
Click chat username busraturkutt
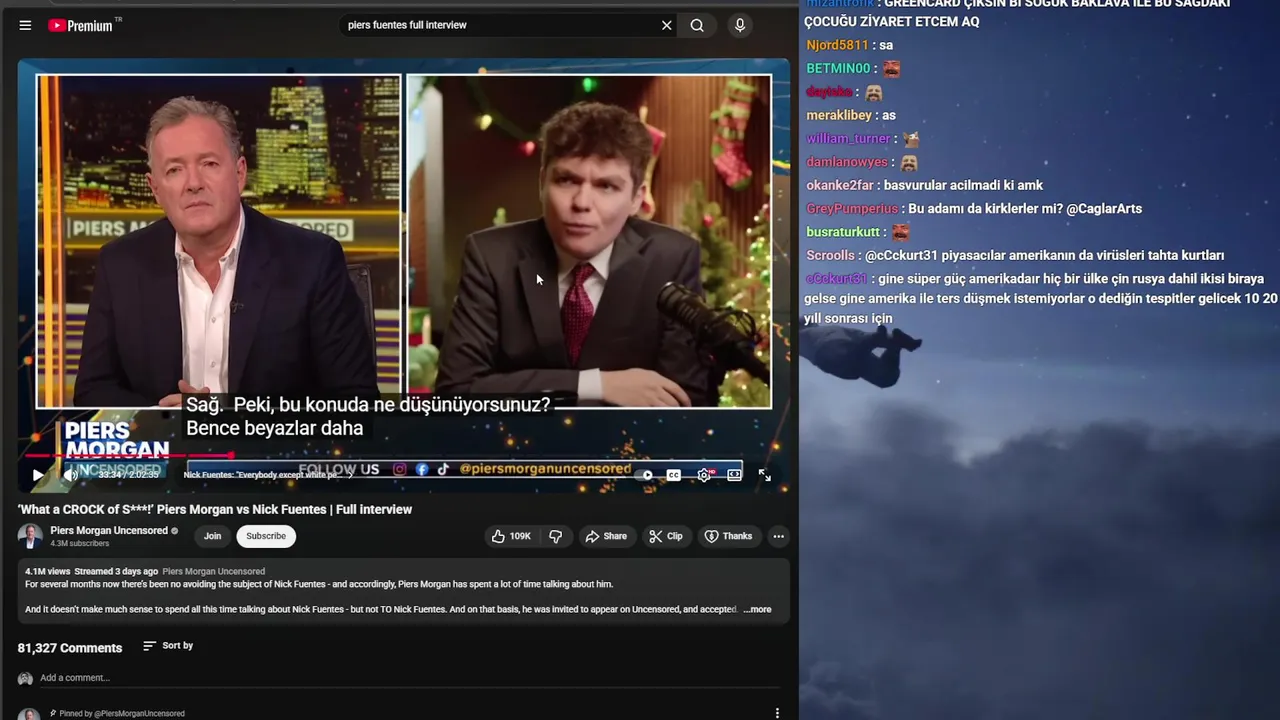pos(845,232)
